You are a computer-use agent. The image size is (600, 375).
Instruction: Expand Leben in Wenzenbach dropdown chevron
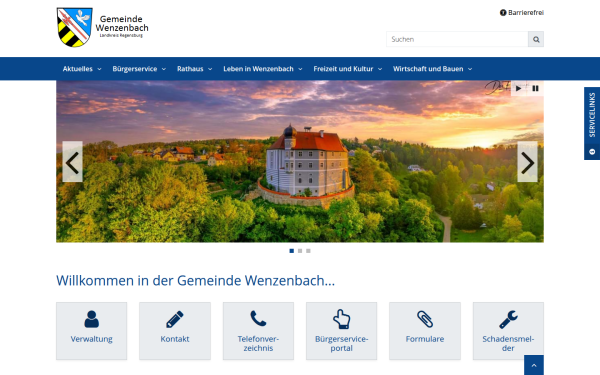[x=300, y=69]
